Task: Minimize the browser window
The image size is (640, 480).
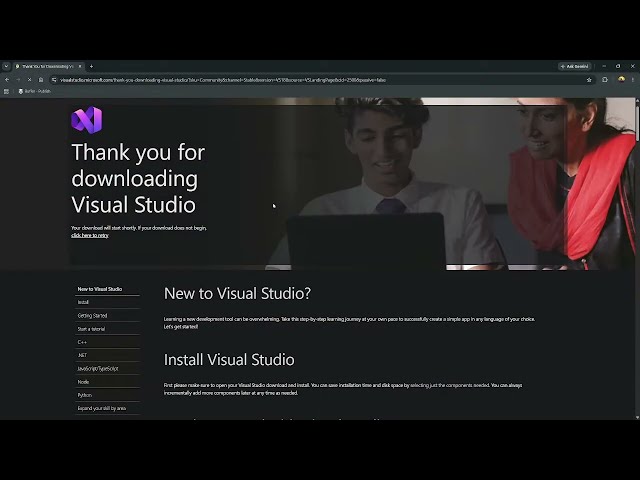Action: pos(604,66)
